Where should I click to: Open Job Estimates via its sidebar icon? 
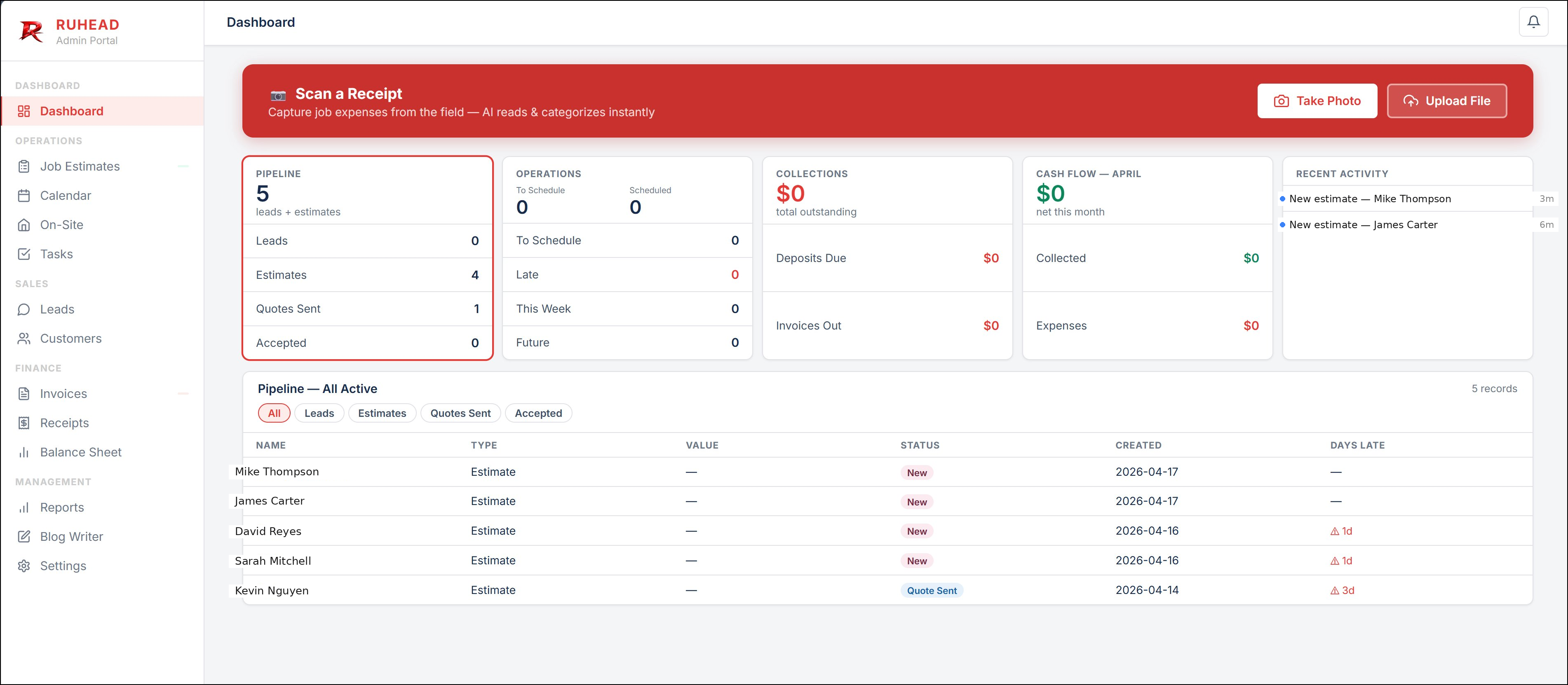pos(24,166)
